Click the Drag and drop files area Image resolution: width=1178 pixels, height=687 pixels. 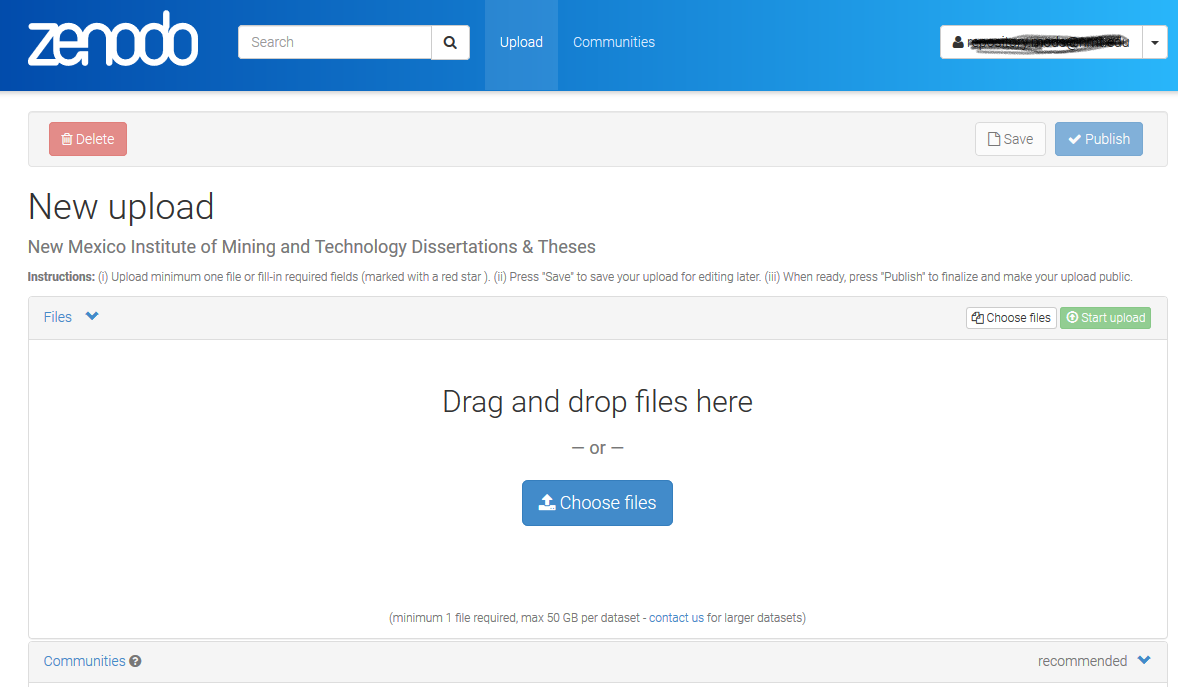click(x=597, y=402)
